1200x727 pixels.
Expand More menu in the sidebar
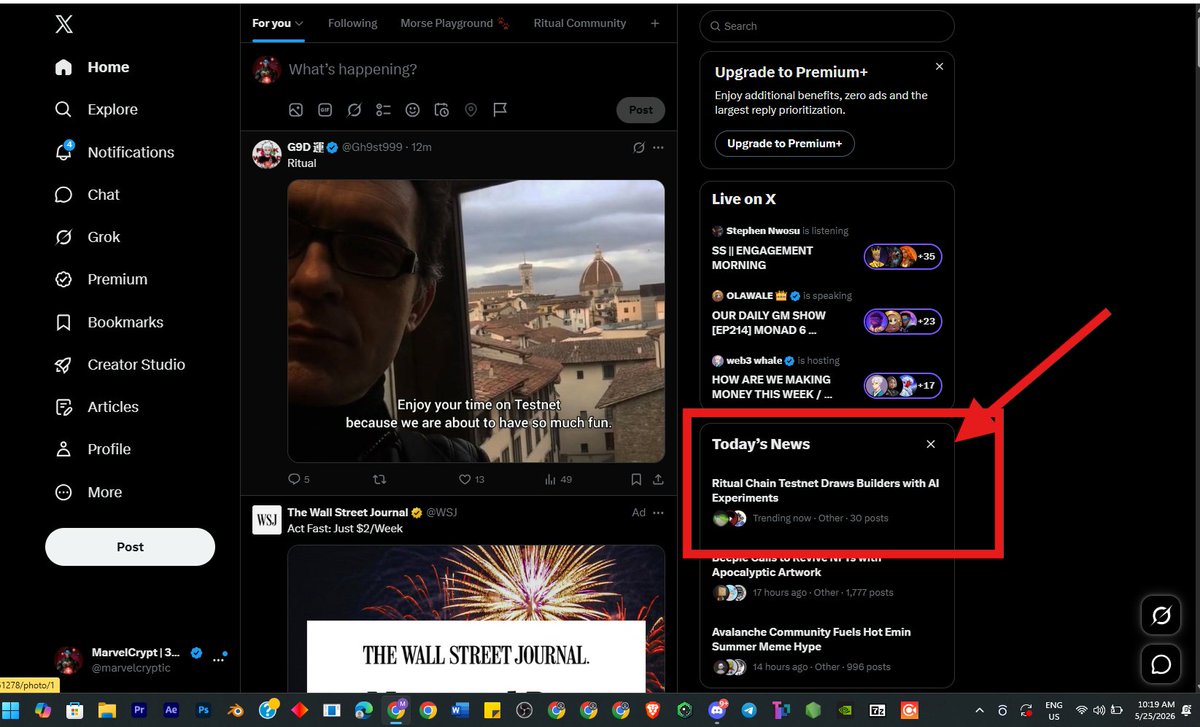click(89, 492)
